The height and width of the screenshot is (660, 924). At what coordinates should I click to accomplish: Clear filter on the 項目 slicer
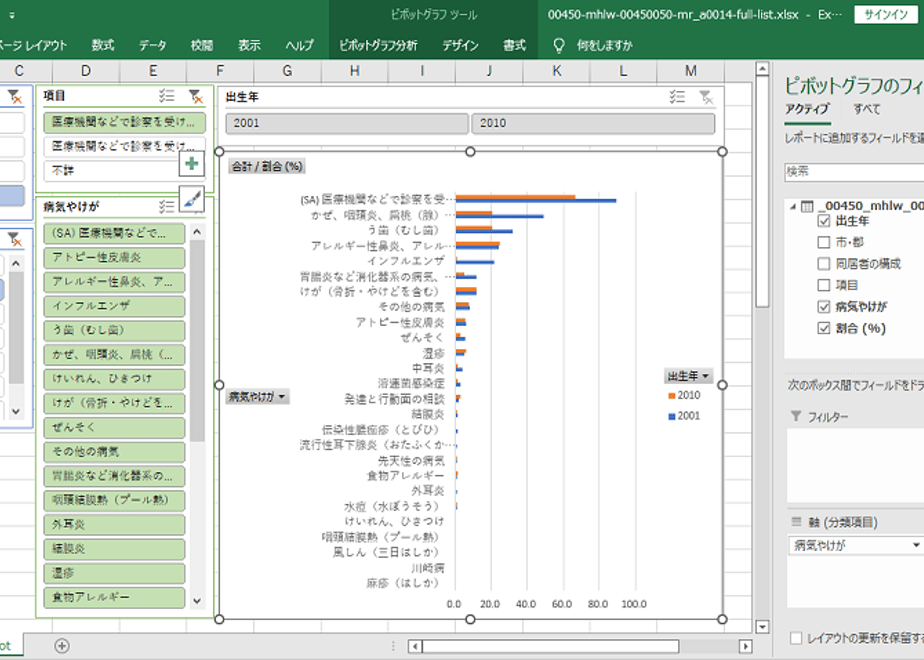196,96
